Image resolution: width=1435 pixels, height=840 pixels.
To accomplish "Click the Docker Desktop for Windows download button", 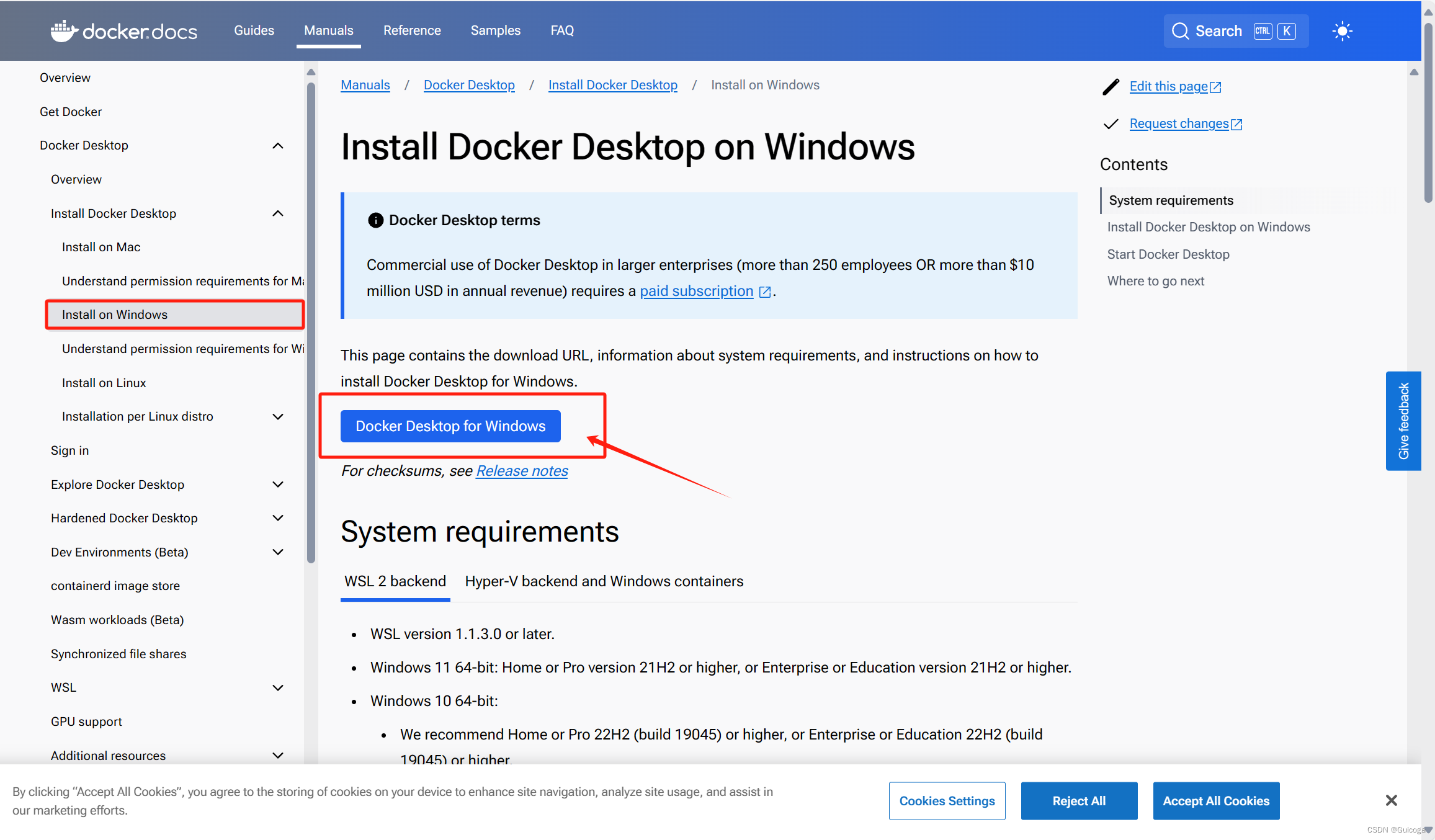I will 450,426.
